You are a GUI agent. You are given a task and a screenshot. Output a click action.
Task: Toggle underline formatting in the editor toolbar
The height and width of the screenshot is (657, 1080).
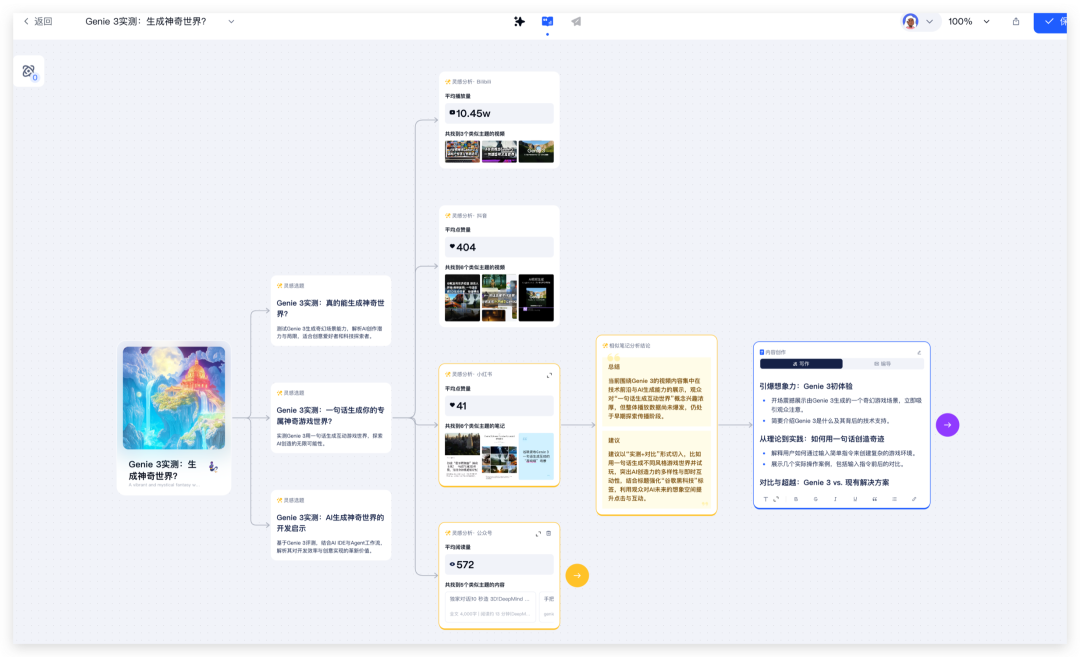855,499
